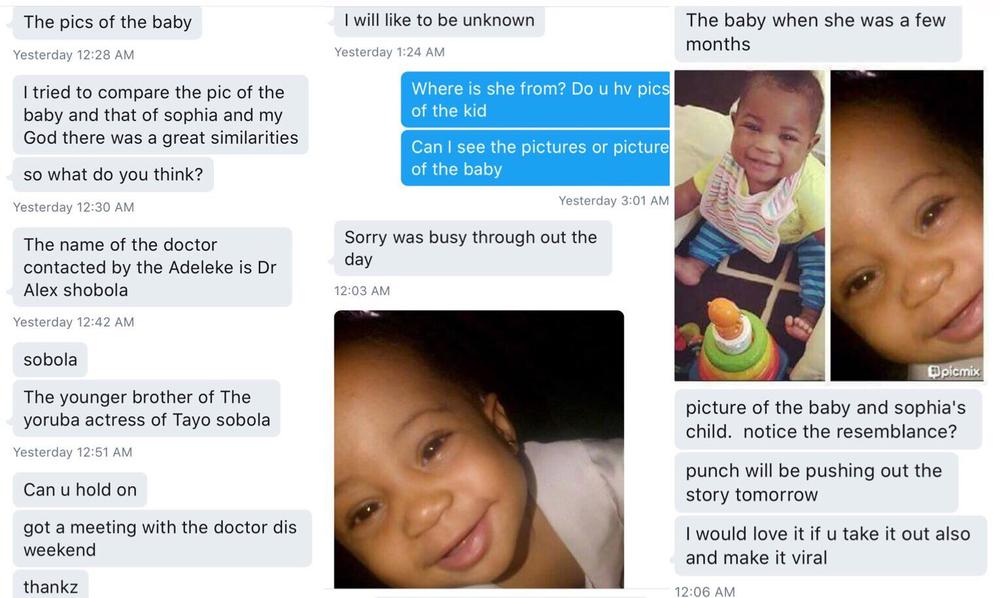Screen dimensions: 1000x598
Task: Click the picmix watermark logo
Action: pos(953,371)
